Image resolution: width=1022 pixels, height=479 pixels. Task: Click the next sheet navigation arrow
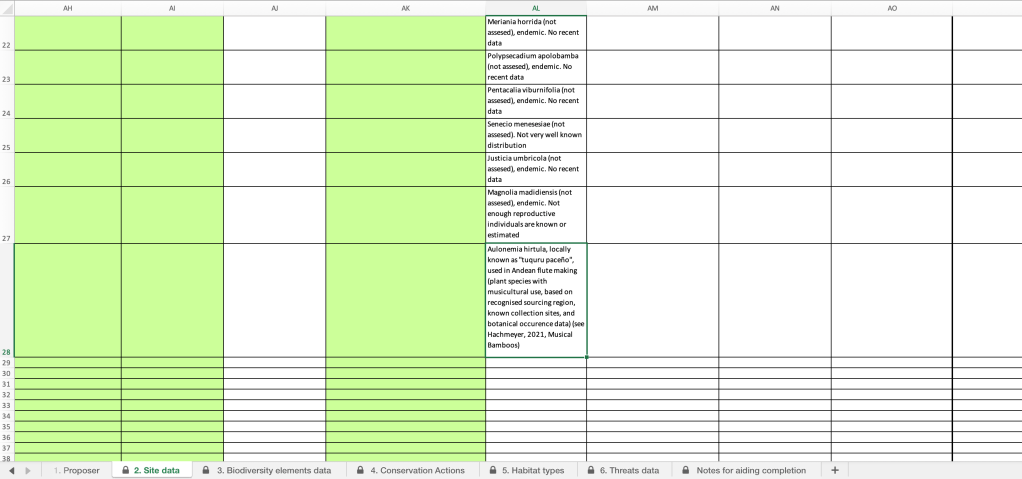tap(27, 470)
